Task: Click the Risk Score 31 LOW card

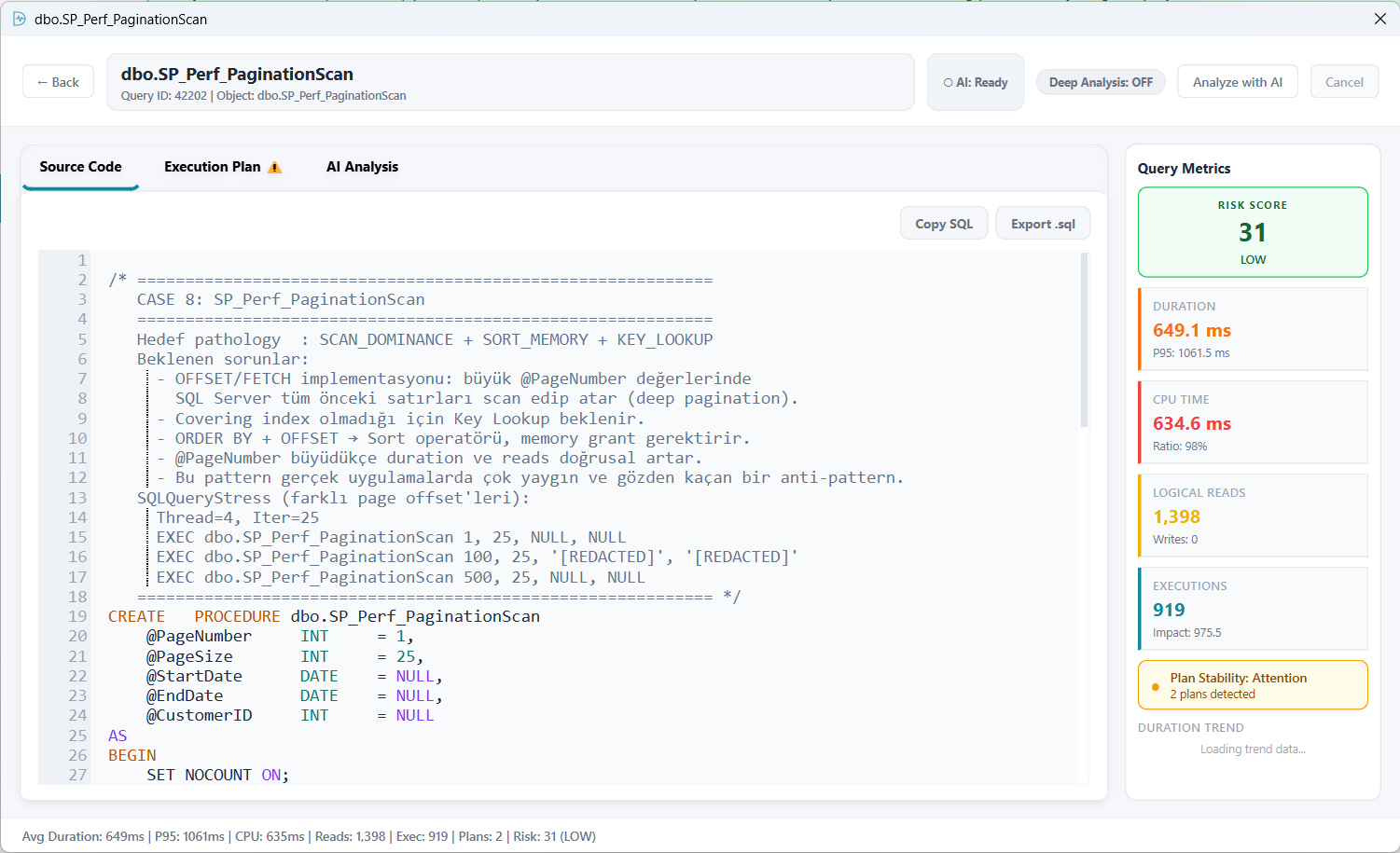Action: [x=1253, y=232]
